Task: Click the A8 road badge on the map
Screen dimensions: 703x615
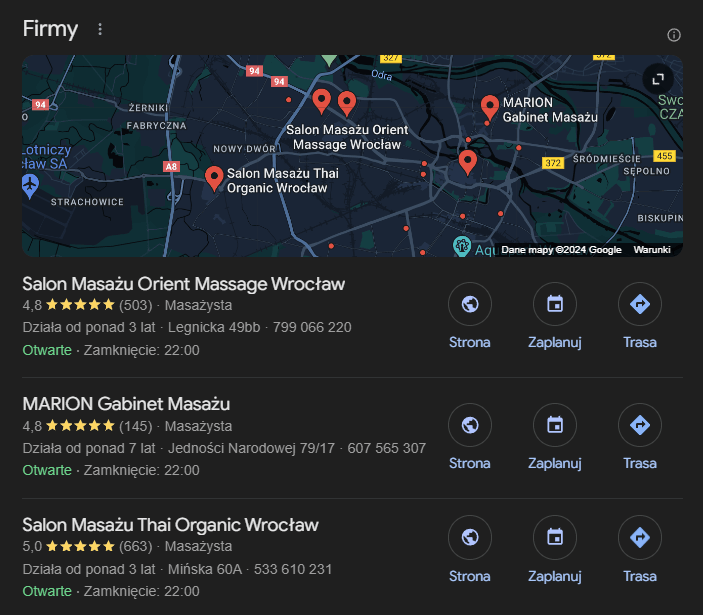Action: [x=171, y=167]
